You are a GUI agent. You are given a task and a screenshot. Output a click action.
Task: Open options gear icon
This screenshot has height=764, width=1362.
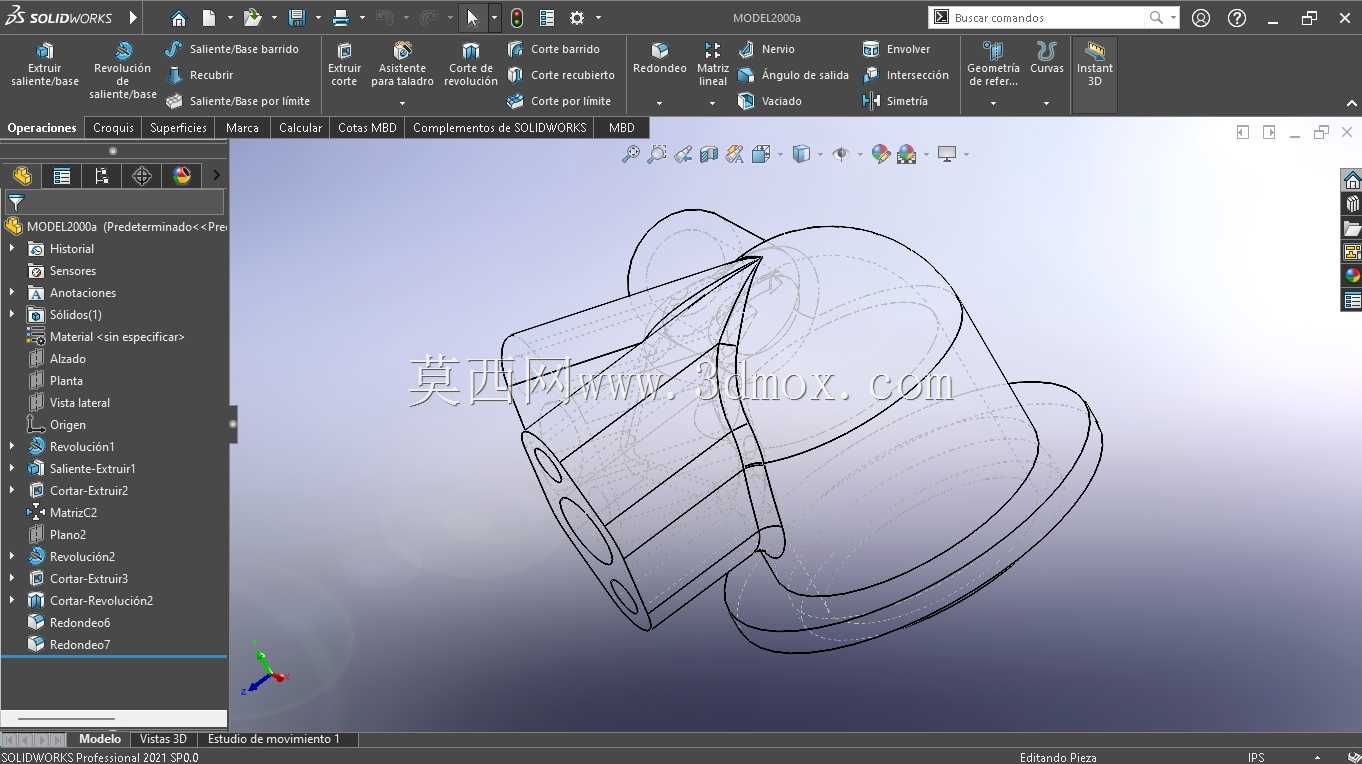coord(577,18)
